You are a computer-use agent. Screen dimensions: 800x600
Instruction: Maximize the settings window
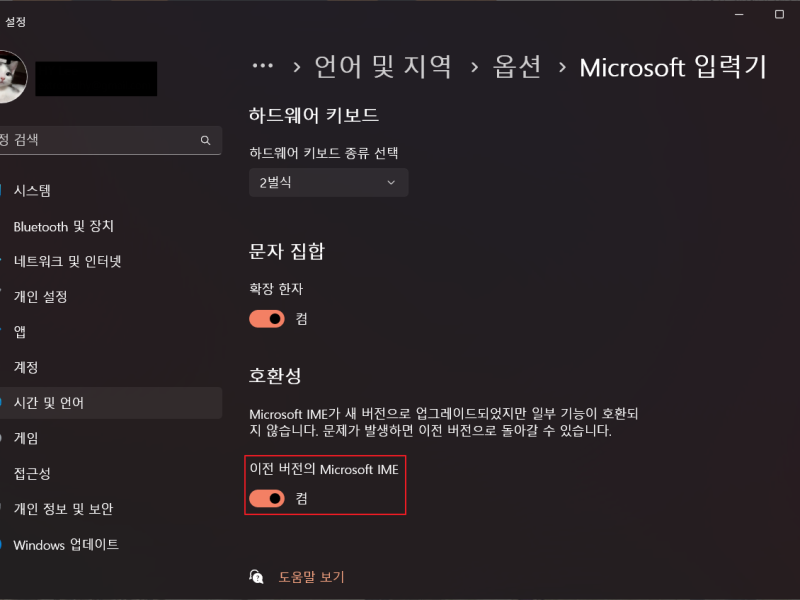(779, 14)
